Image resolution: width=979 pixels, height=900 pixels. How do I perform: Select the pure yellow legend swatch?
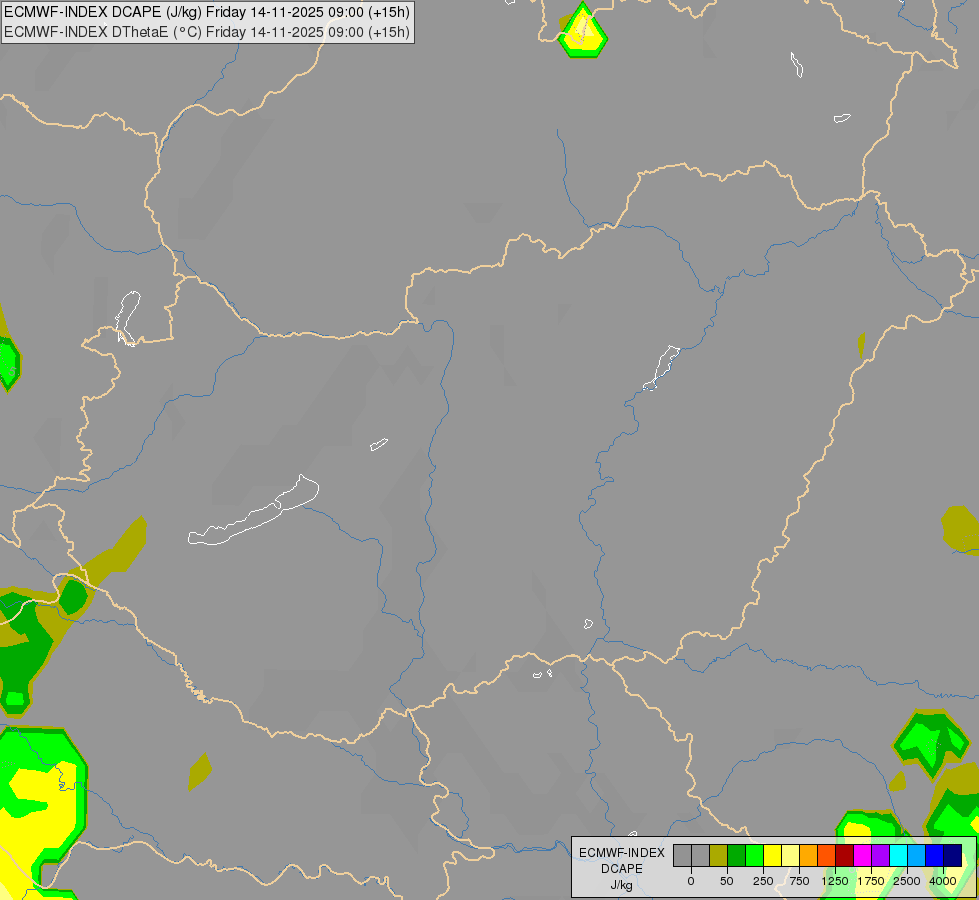click(772, 856)
